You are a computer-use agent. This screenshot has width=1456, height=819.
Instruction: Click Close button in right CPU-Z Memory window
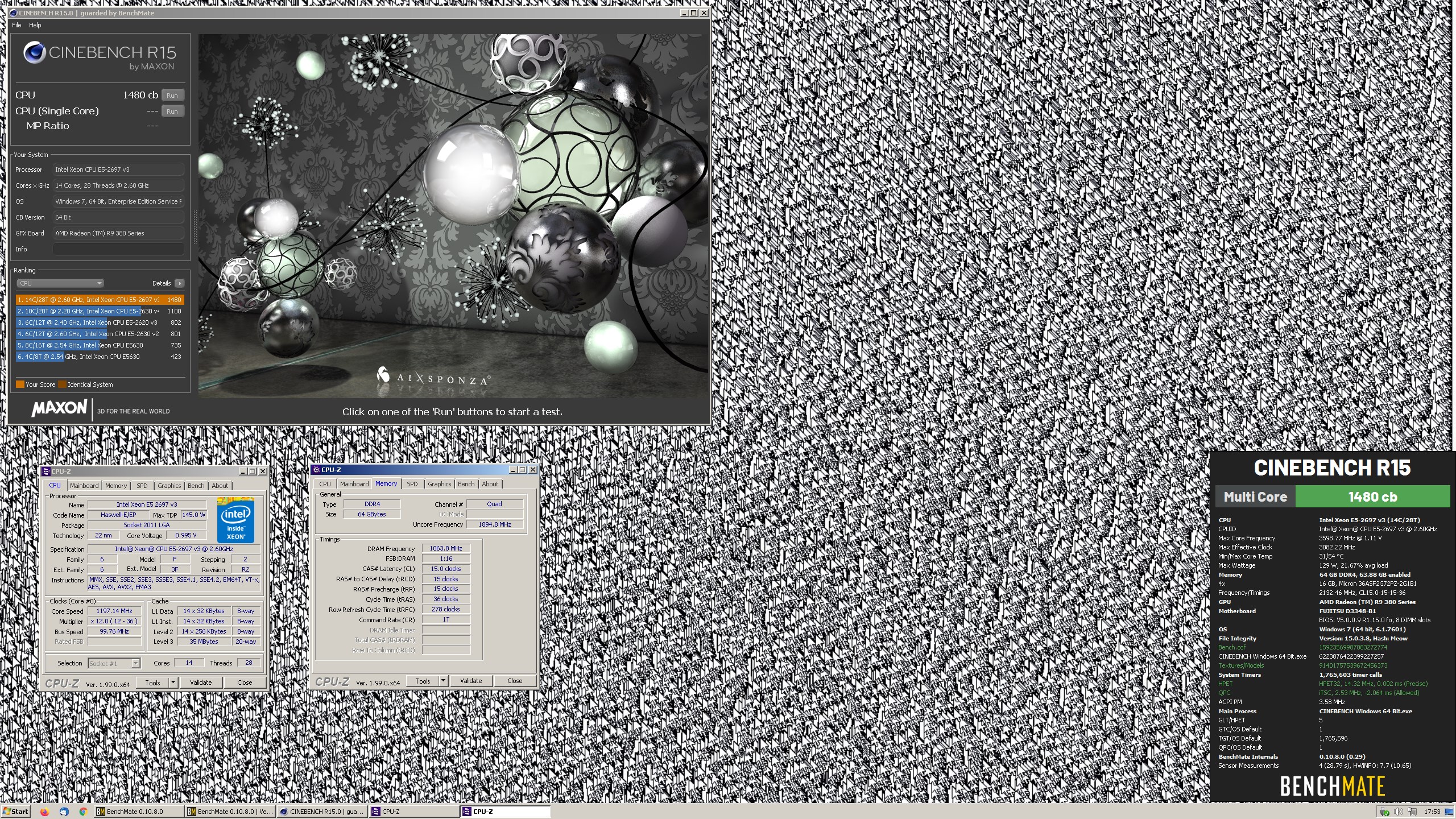515,681
